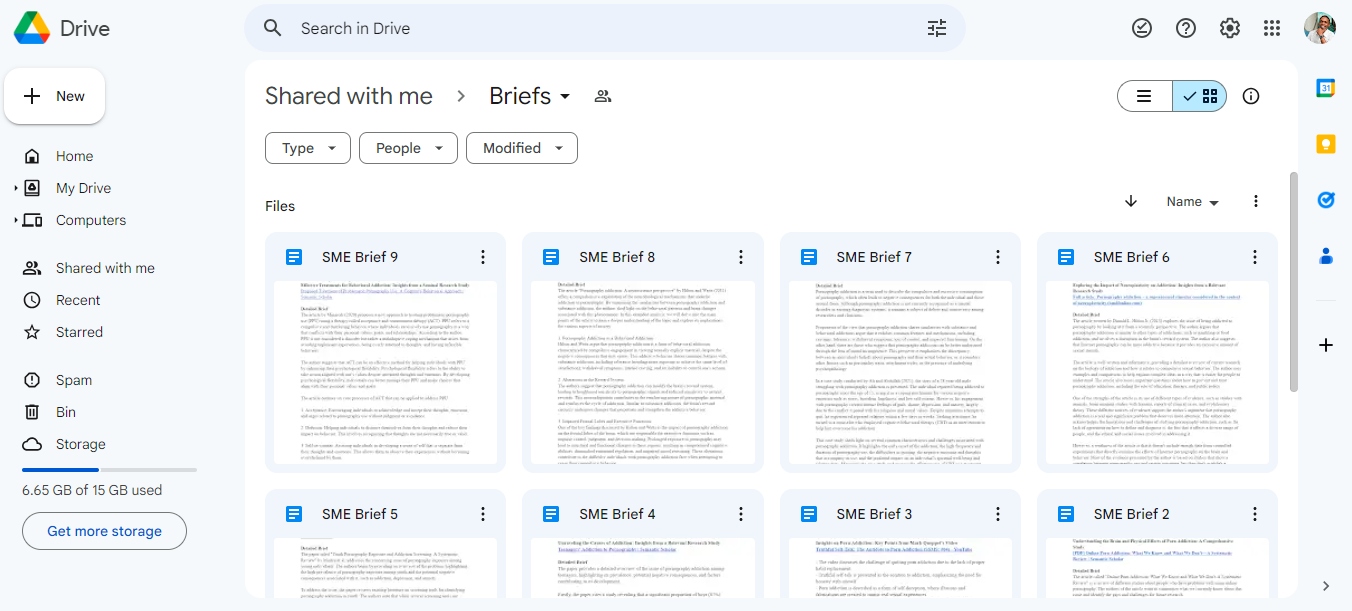Open the Contacts side panel

(1326, 256)
